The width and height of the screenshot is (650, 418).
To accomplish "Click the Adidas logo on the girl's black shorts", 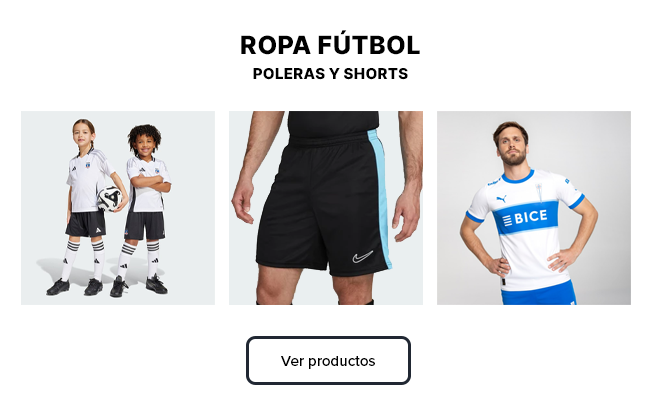I will point(96,229).
